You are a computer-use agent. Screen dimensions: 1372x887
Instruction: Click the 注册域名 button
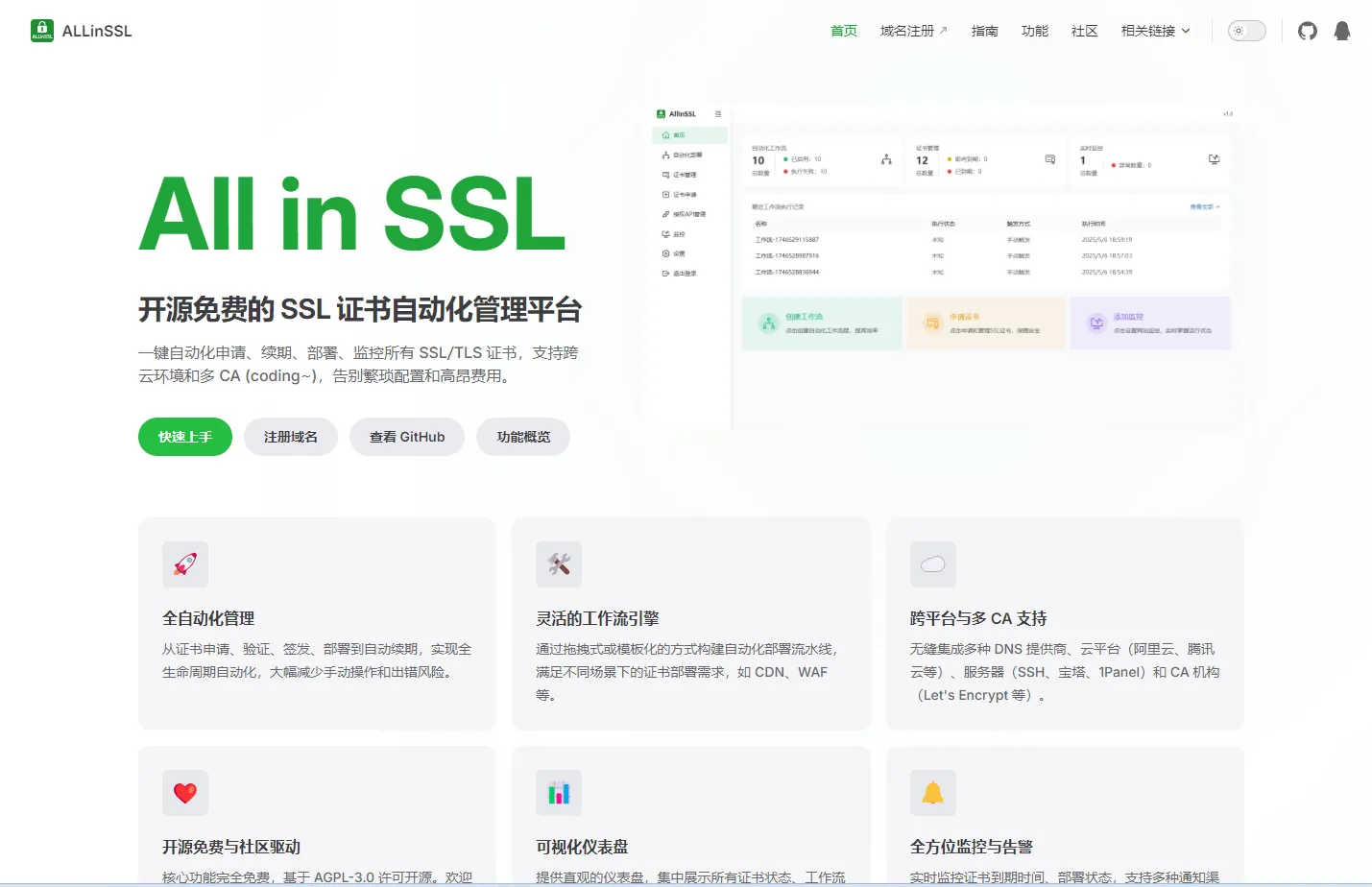291,437
